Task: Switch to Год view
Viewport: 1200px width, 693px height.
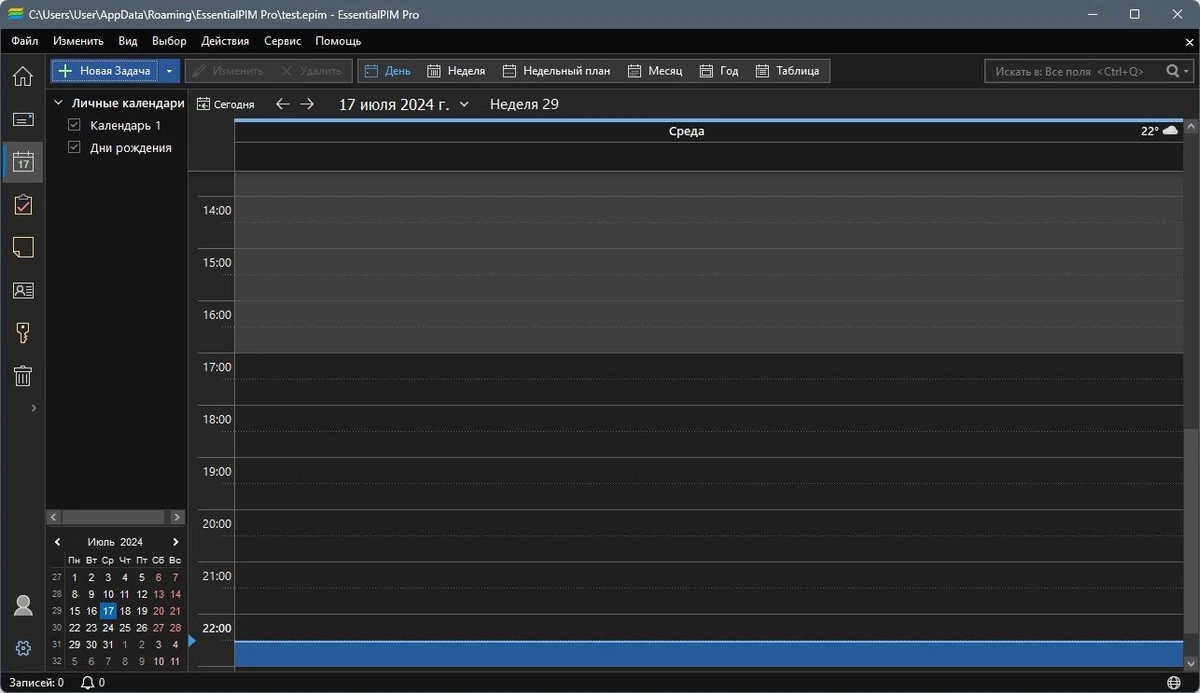Action: [719, 71]
